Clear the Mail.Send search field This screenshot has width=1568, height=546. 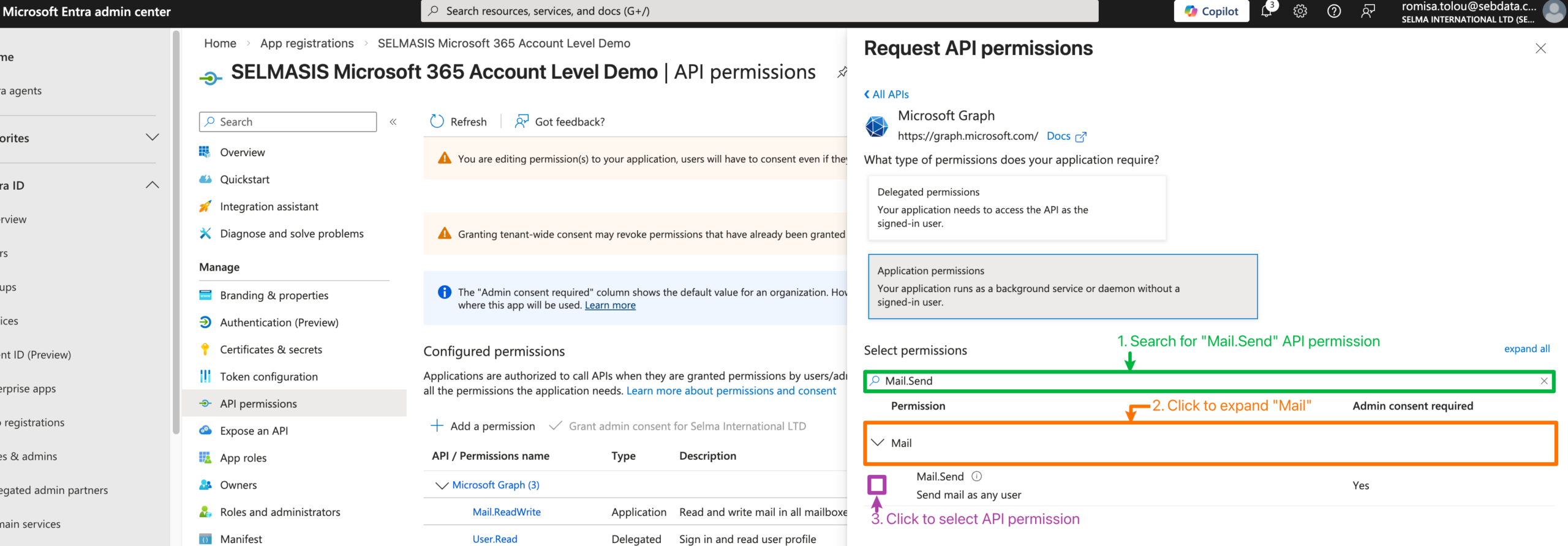pyautogui.click(x=1543, y=381)
